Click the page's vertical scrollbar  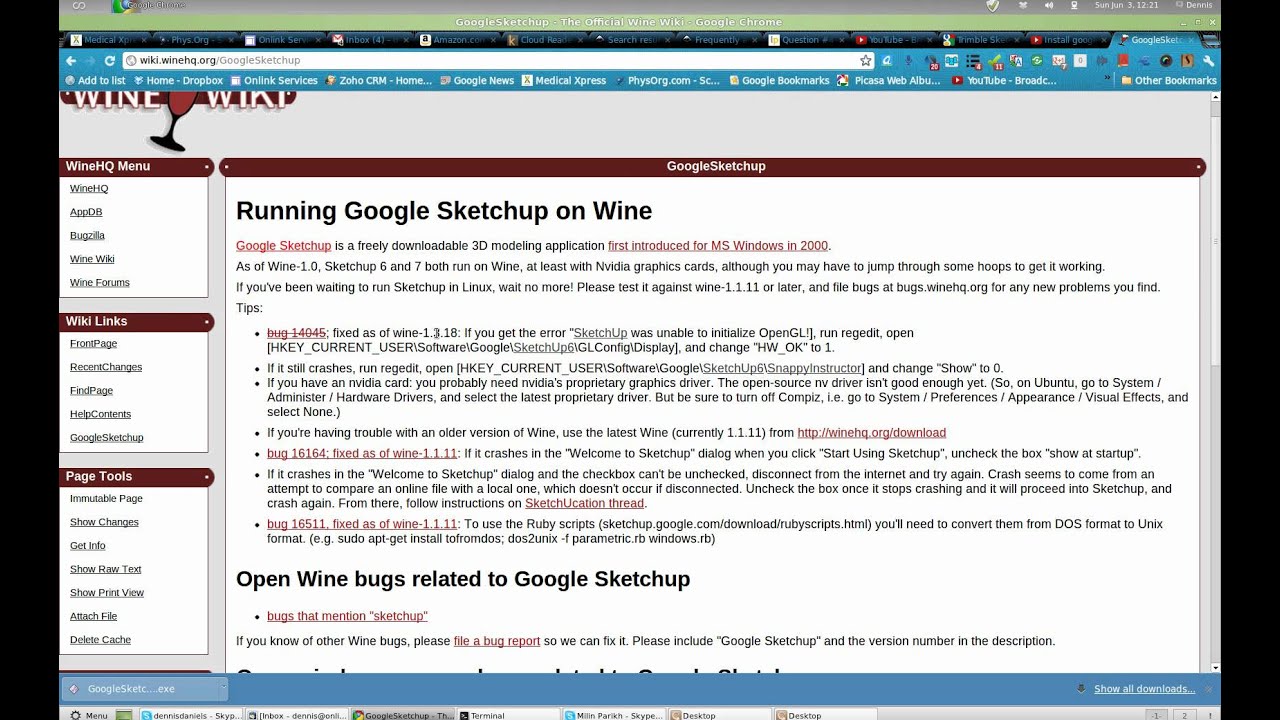pos(1215,382)
